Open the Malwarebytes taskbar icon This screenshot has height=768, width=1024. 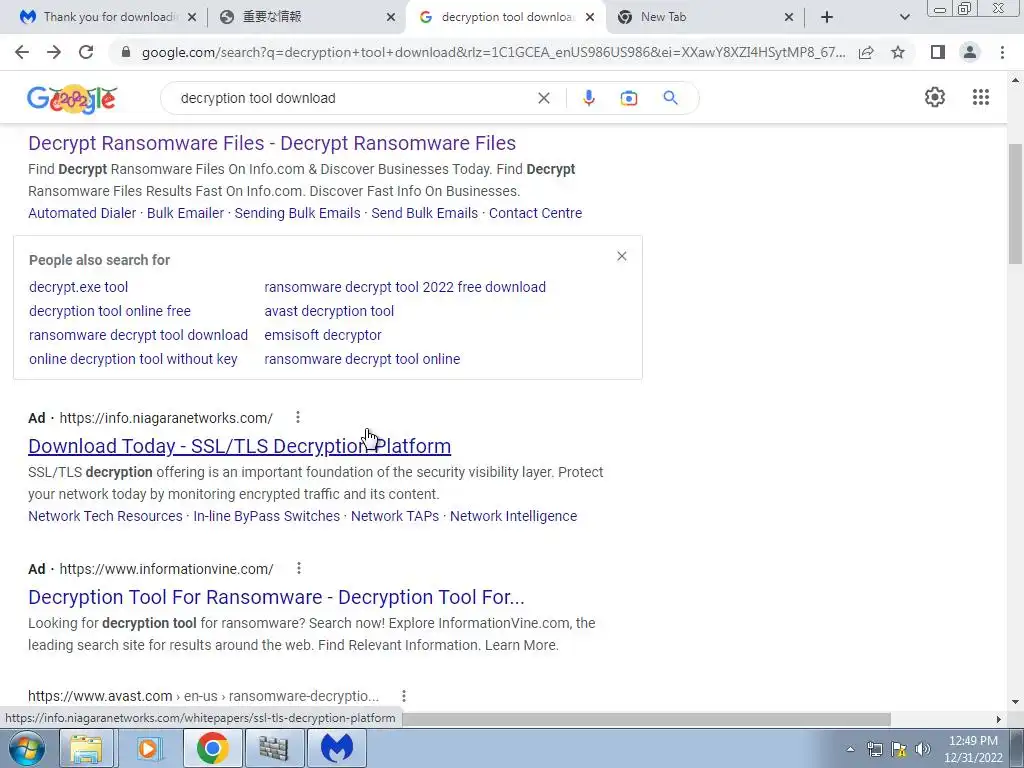337,748
